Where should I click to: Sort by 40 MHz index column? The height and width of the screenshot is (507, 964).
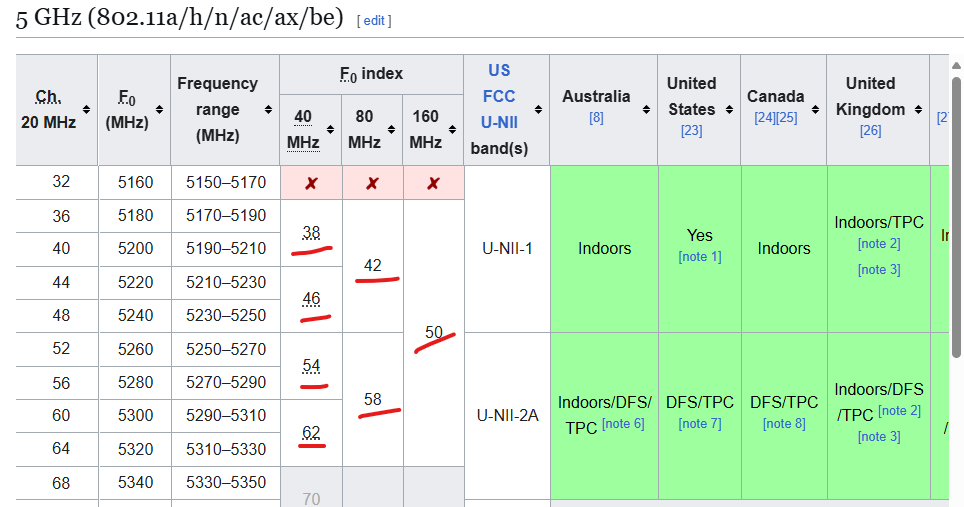pos(330,129)
